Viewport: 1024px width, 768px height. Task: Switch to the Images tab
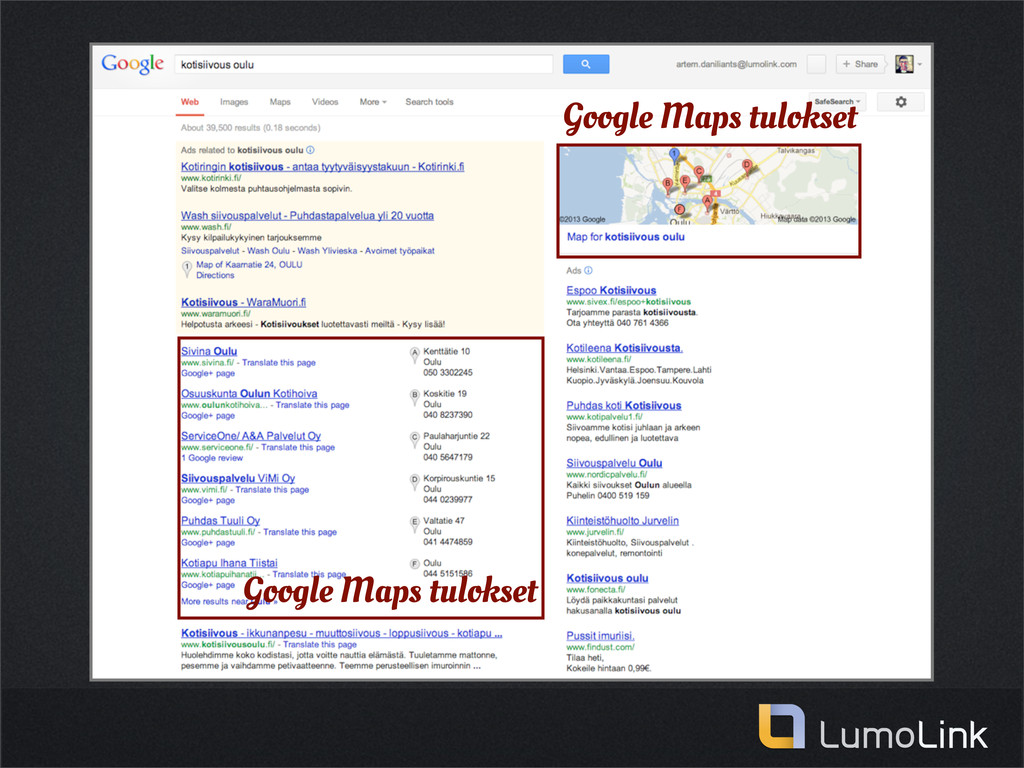click(234, 102)
